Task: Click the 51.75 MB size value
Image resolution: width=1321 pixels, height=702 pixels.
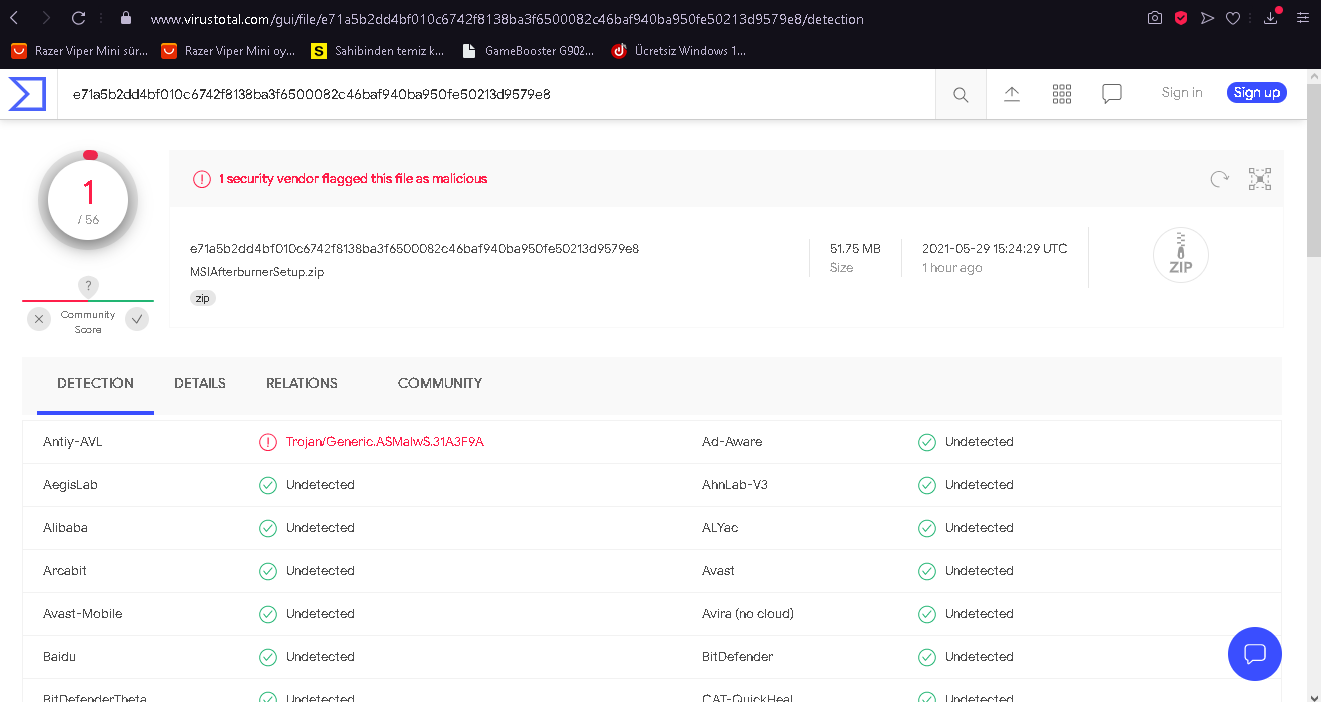Action: pyautogui.click(x=855, y=248)
